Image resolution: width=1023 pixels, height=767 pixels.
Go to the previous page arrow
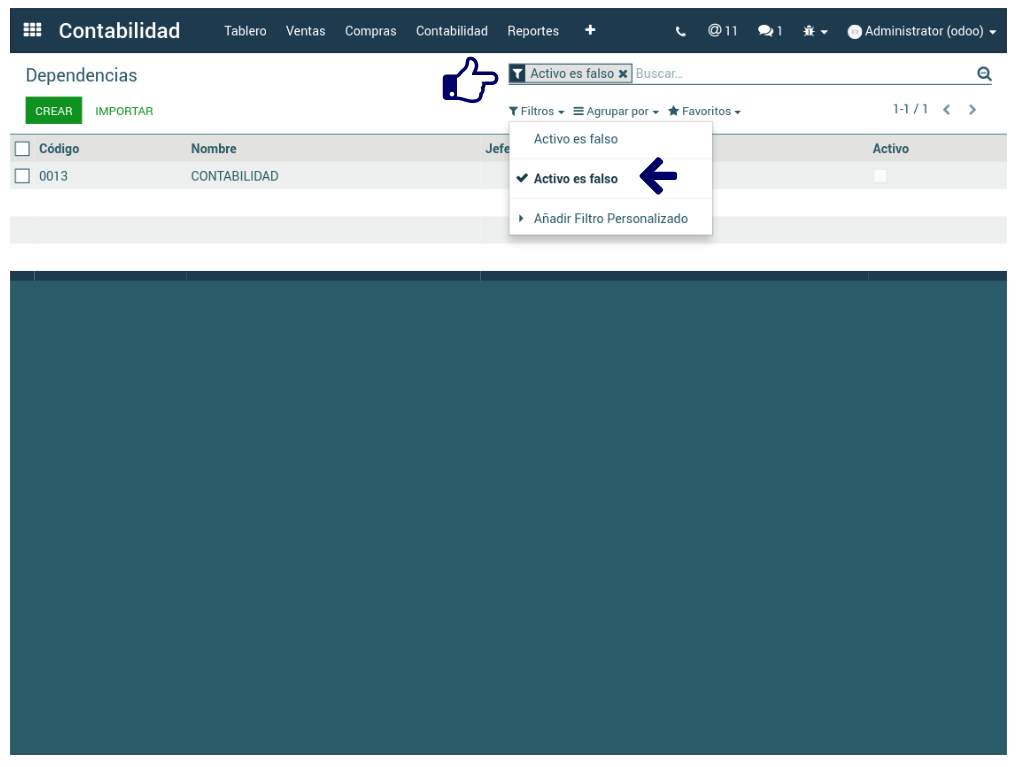point(946,110)
